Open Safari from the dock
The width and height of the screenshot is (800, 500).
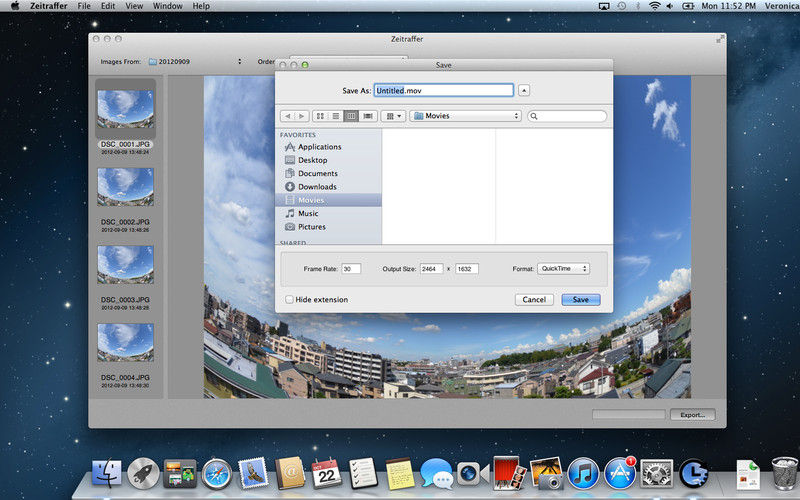point(217,474)
